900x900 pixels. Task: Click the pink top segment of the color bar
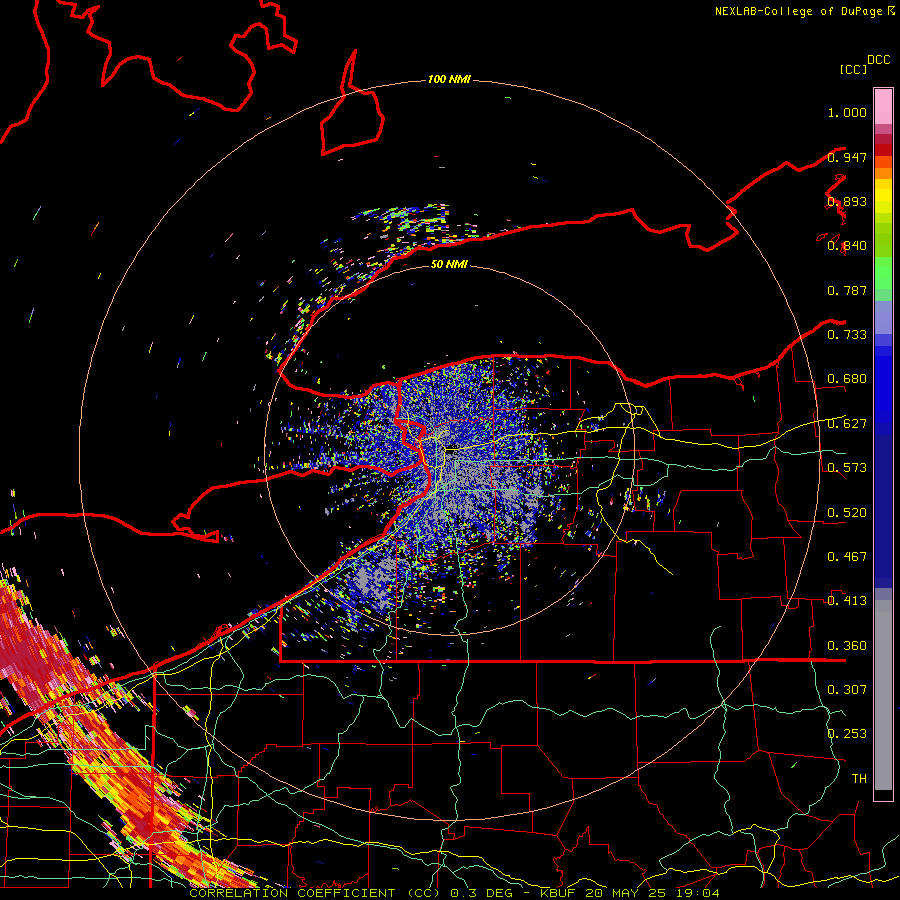(x=883, y=106)
